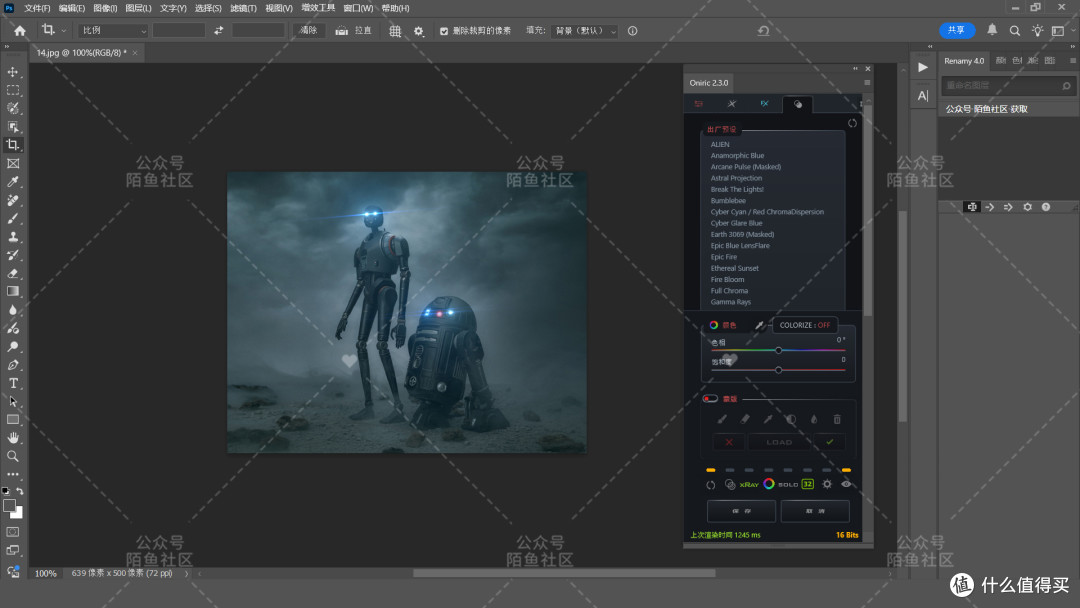The image size is (1080, 608).
Task: Click the Renamy help question icon
Action: 1046,207
